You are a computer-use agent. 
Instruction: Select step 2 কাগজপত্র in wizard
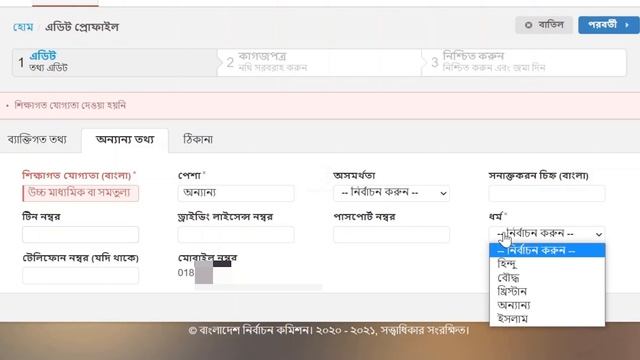[320, 62]
